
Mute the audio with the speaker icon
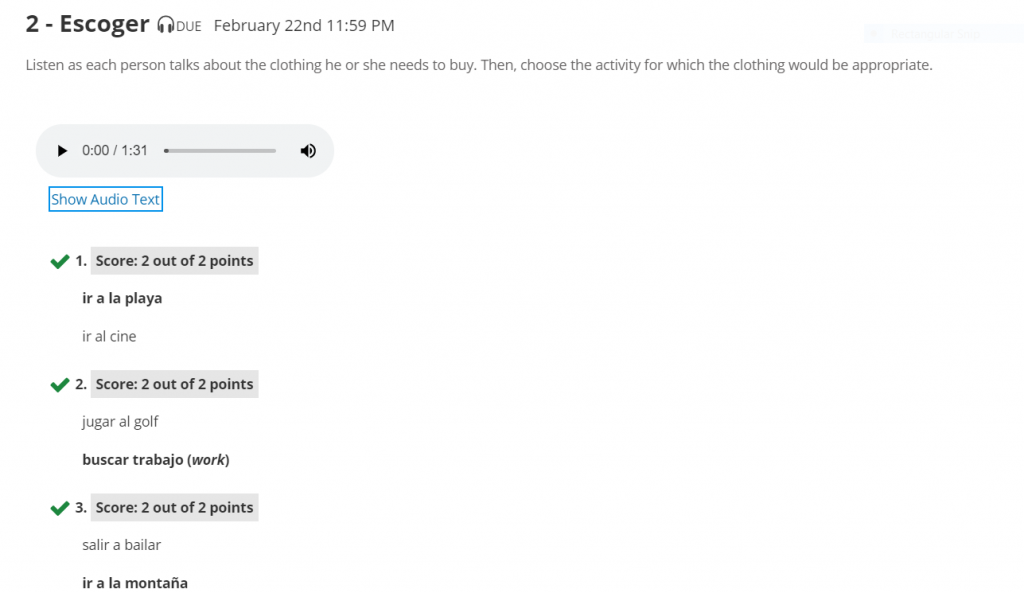(308, 151)
